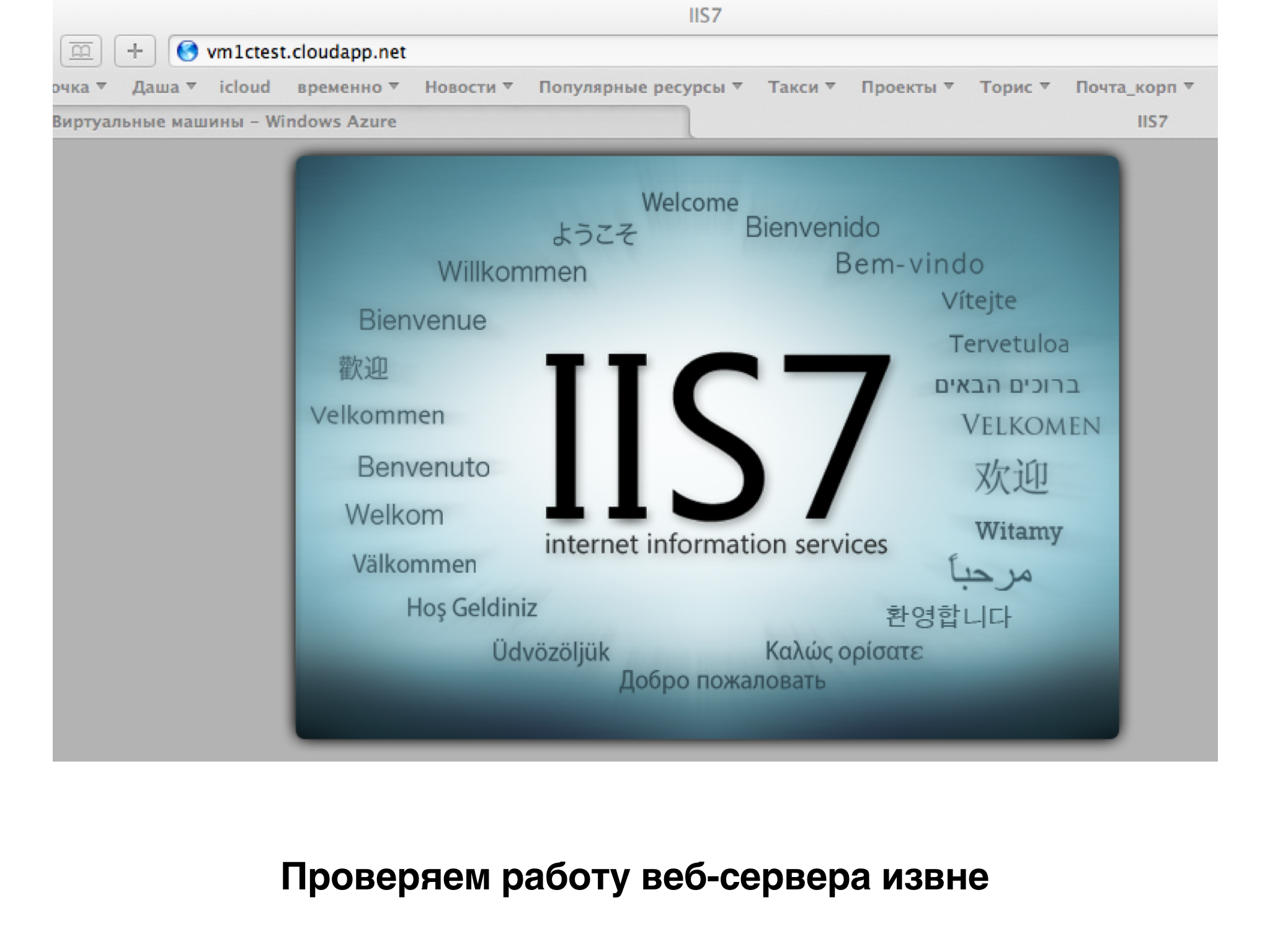The width and height of the screenshot is (1270, 952).
Task: Select the IIS7 browser tab
Action: 954,121
